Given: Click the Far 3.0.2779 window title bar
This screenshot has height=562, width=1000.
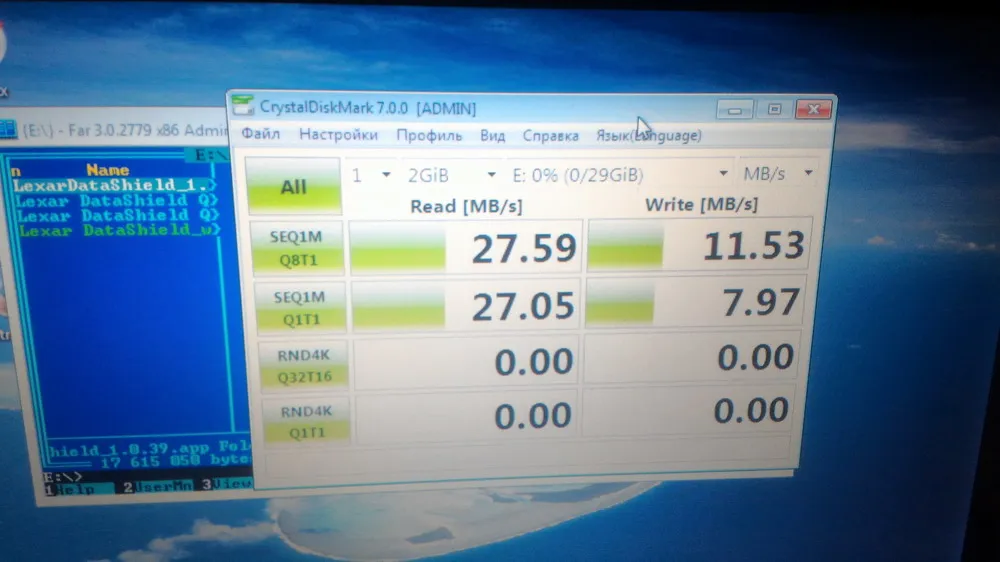Looking at the screenshot, I should (114, 129).
